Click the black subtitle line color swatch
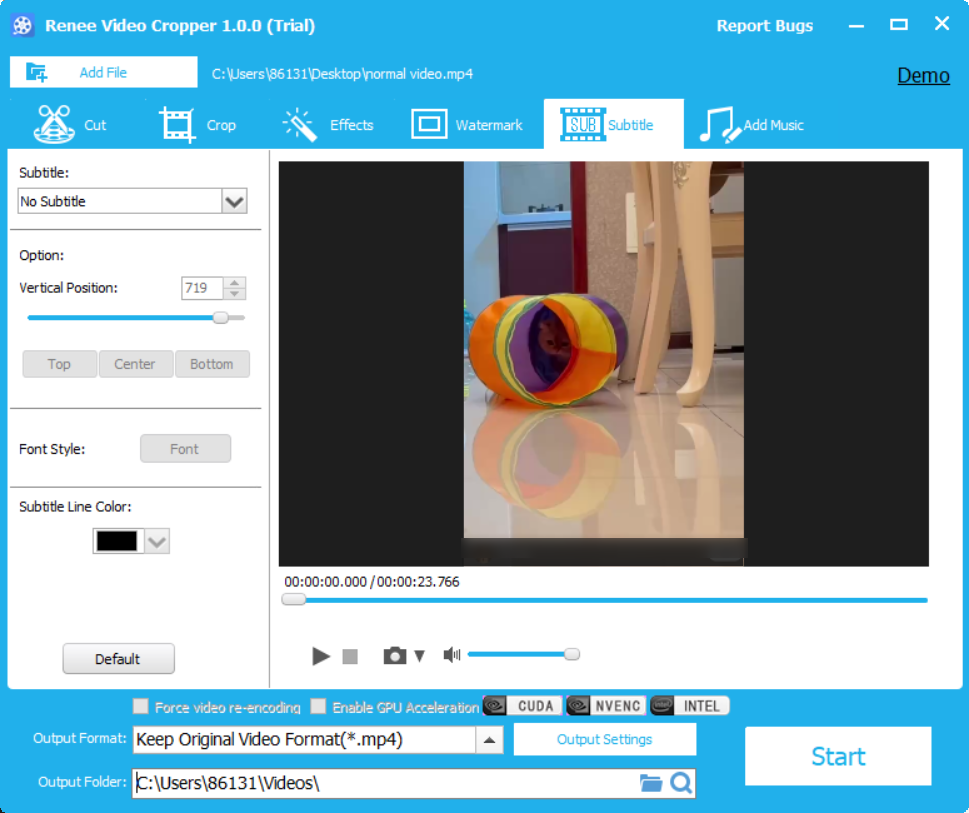969x813 pixels. click(x=116, y=542)
